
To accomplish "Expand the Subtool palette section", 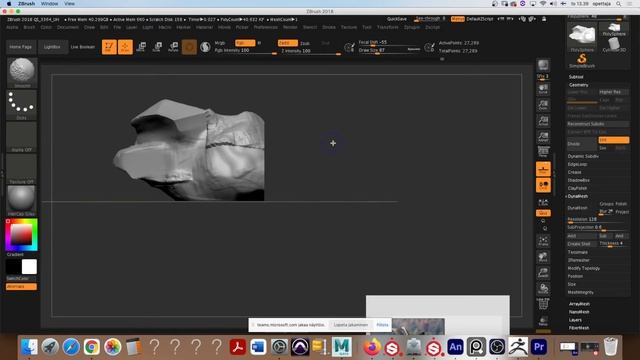I will pyautogui.click(x=576, y=77).
